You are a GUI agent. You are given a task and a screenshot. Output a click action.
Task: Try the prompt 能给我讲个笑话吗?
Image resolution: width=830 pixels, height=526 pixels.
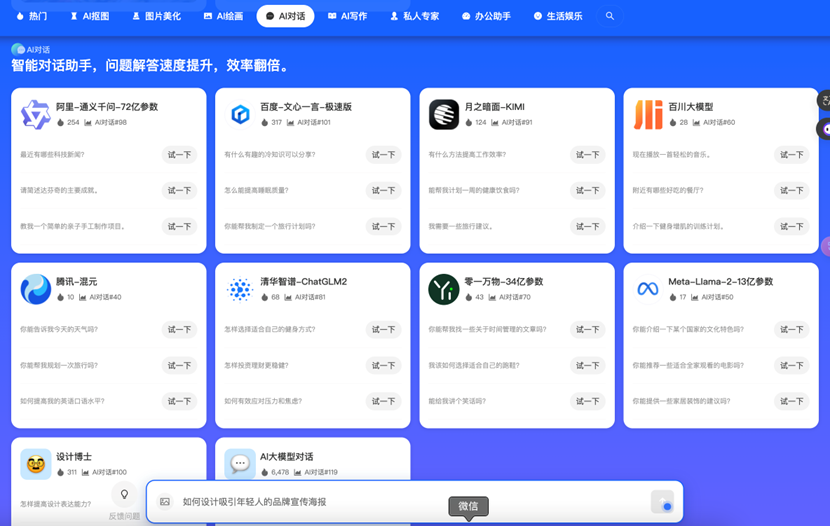tap(588, 401)
